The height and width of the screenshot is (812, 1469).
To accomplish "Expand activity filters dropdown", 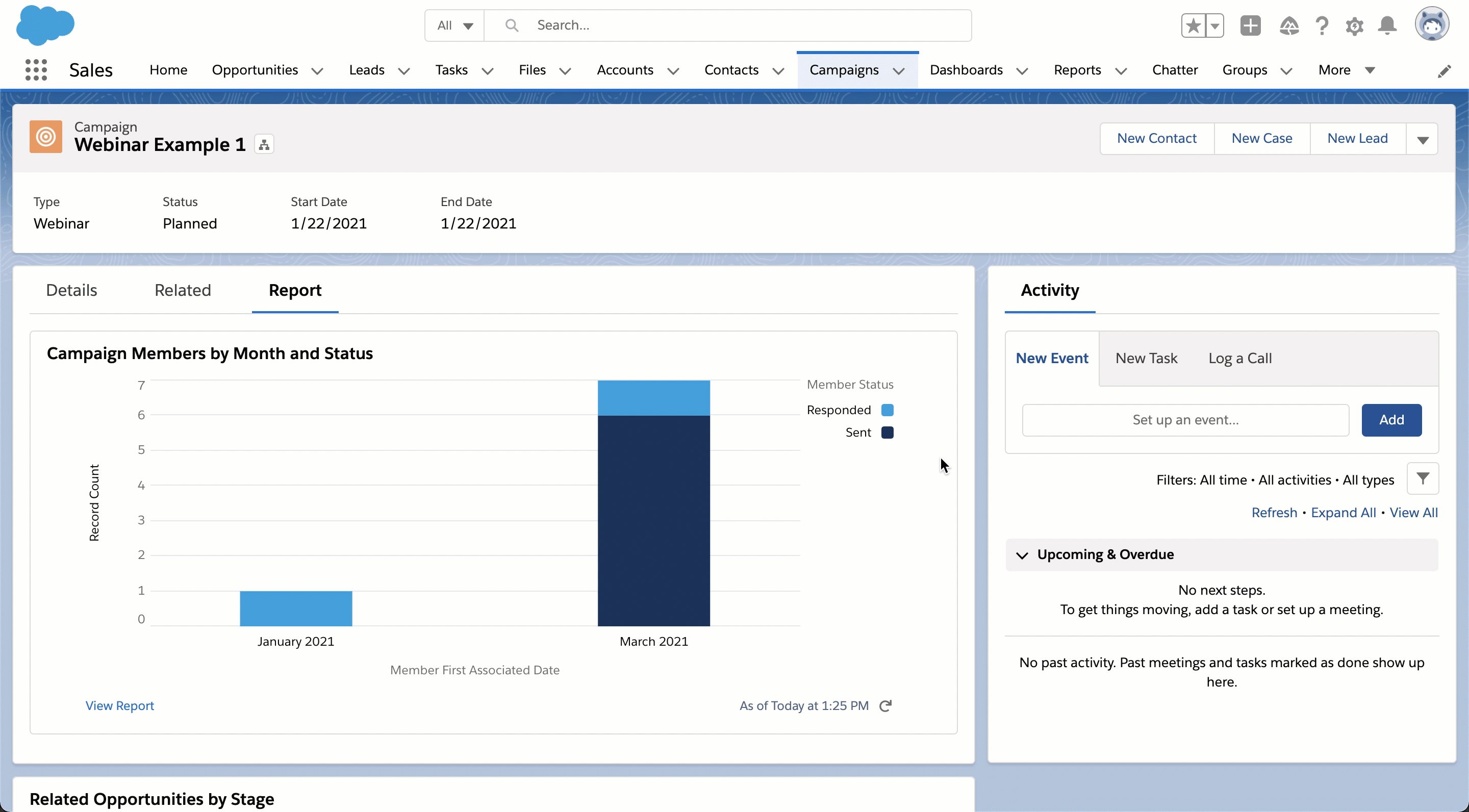I will 1424,479.
